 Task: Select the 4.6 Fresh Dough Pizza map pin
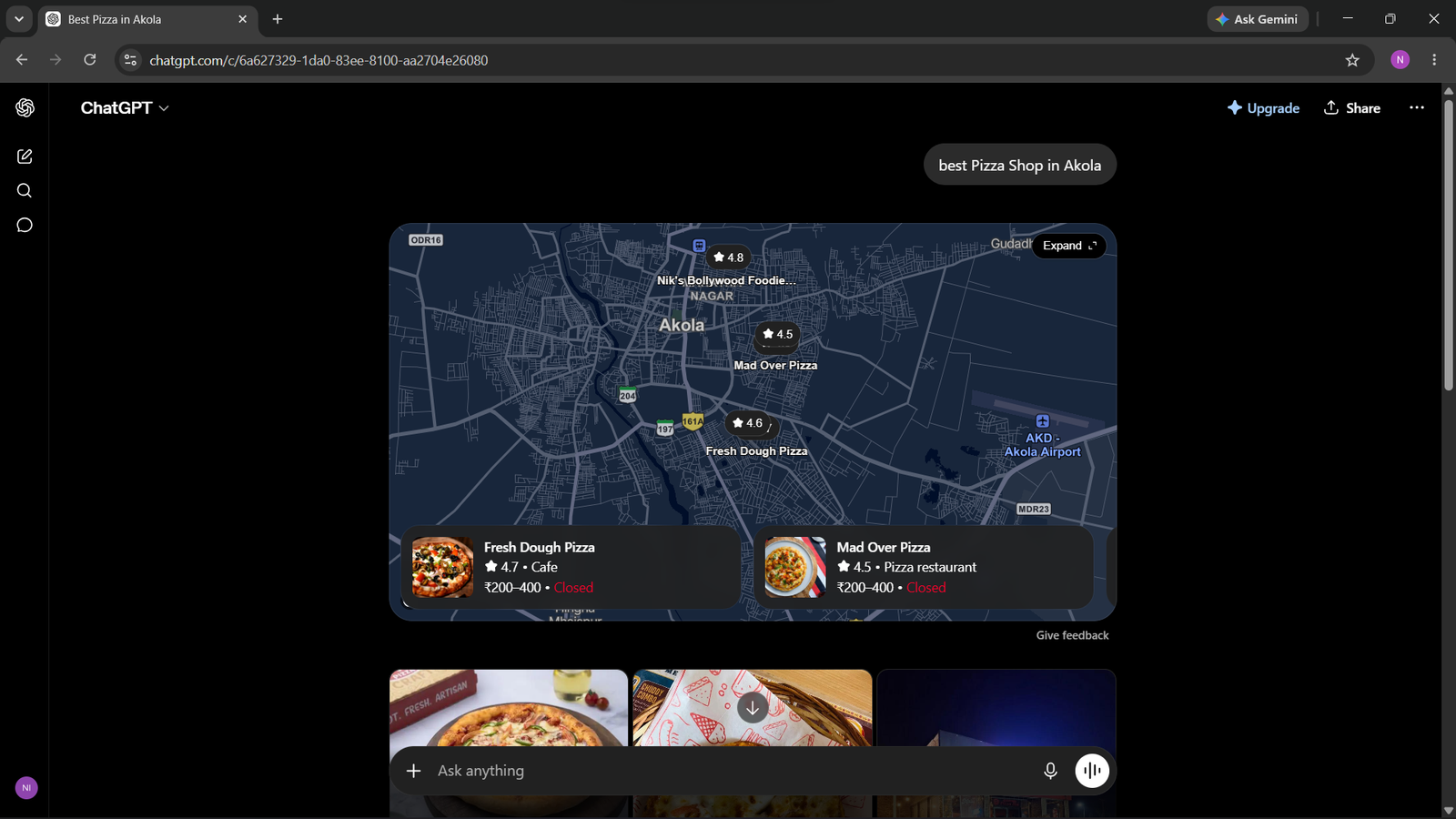click(x=748, y=423)
